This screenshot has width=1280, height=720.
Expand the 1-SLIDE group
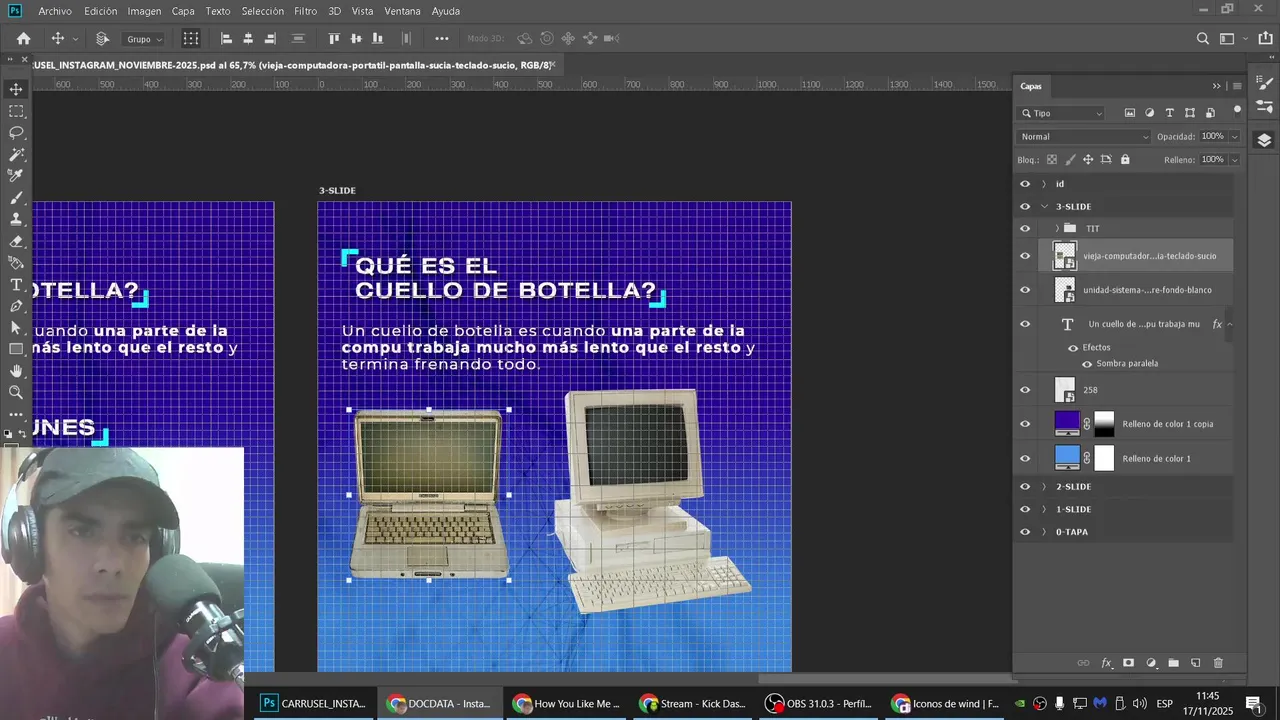pos(1044,509)
